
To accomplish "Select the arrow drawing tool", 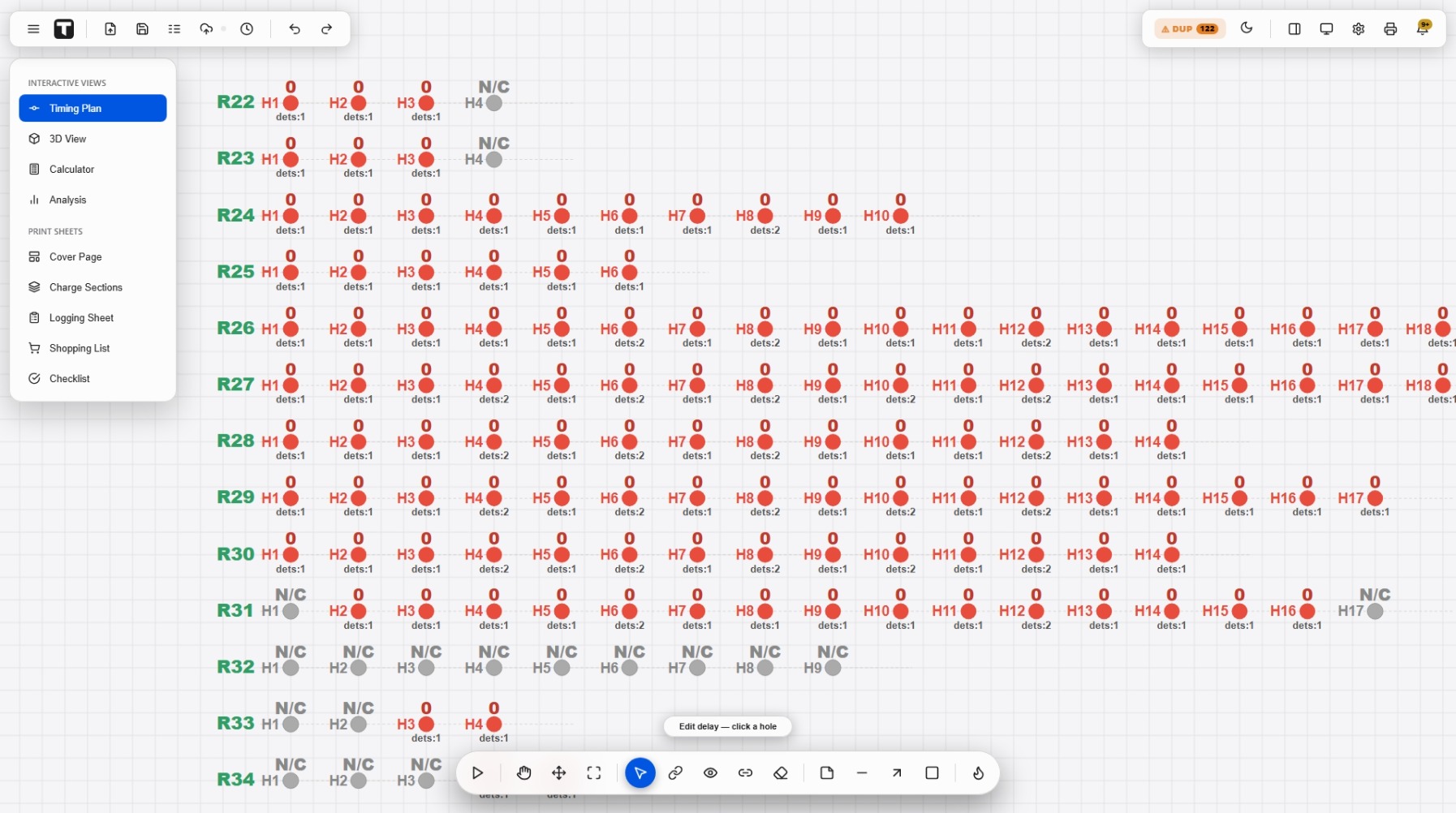I will click(x=897, y=773).
